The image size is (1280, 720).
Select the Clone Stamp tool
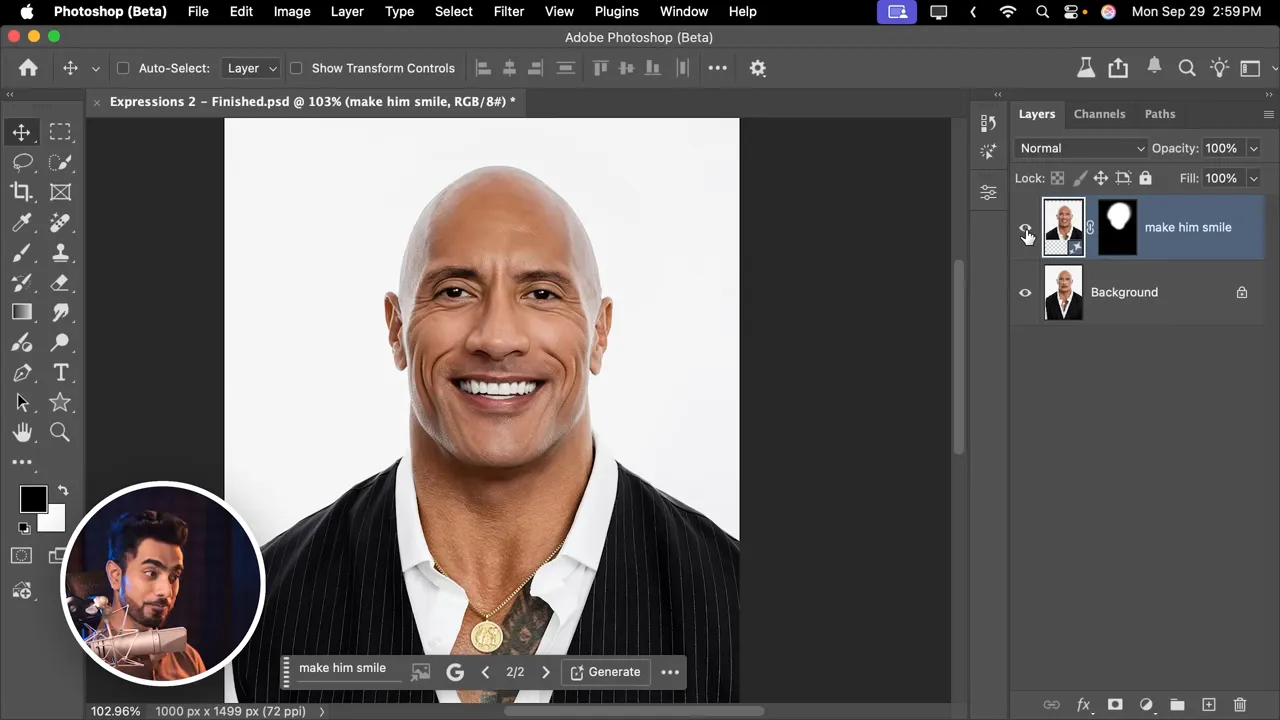pos(60,252)
